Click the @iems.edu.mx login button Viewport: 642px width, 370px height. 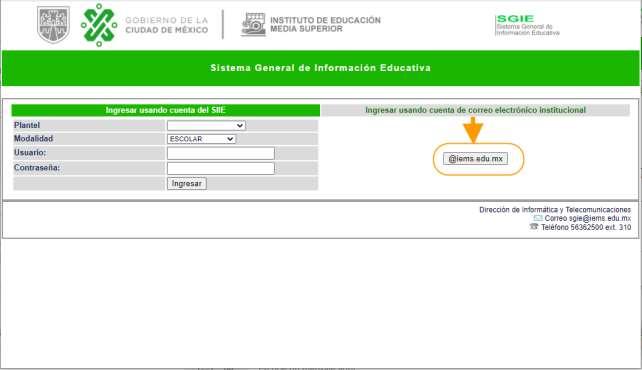(475, 159)
